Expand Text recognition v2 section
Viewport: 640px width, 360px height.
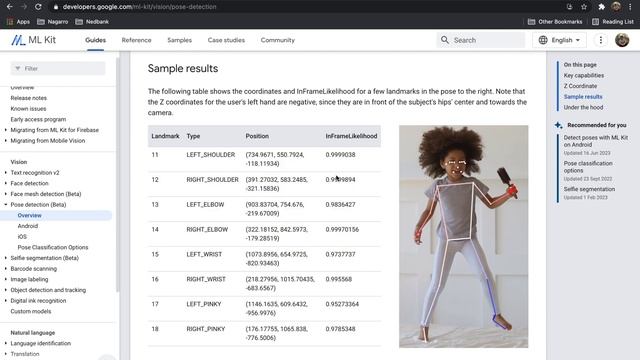click(6, 173)
